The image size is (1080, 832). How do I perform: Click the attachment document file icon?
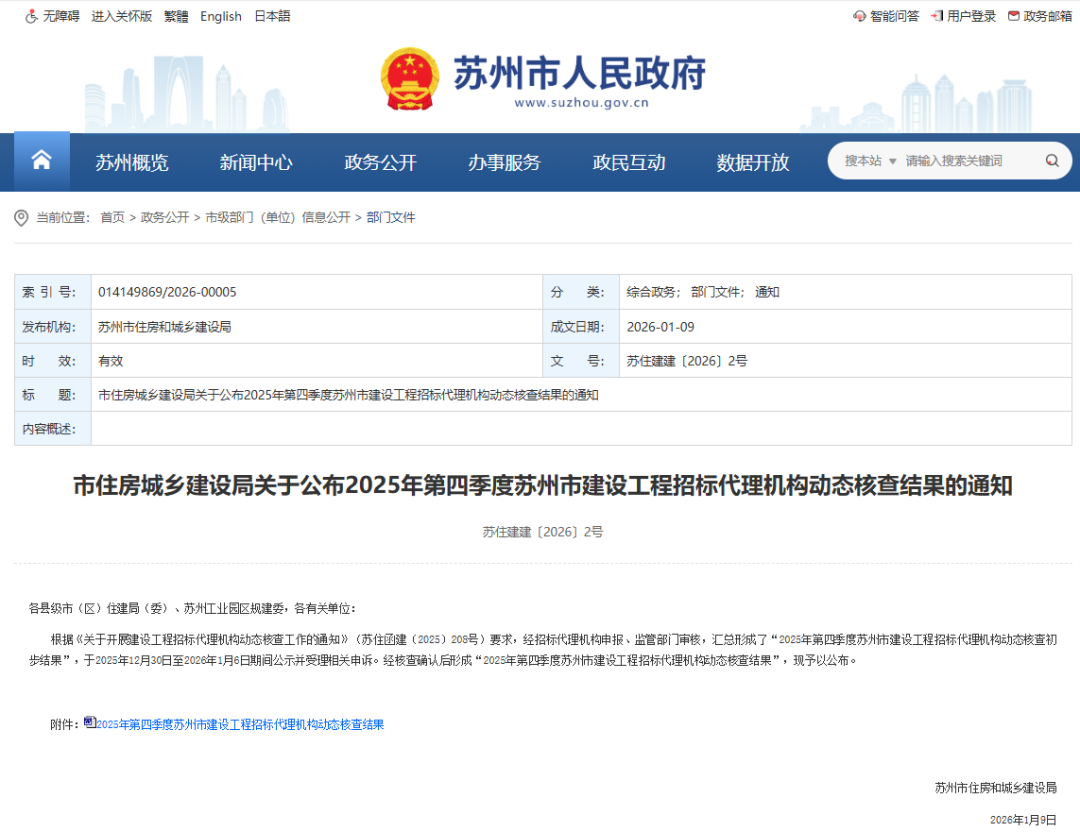pos(90,722)
